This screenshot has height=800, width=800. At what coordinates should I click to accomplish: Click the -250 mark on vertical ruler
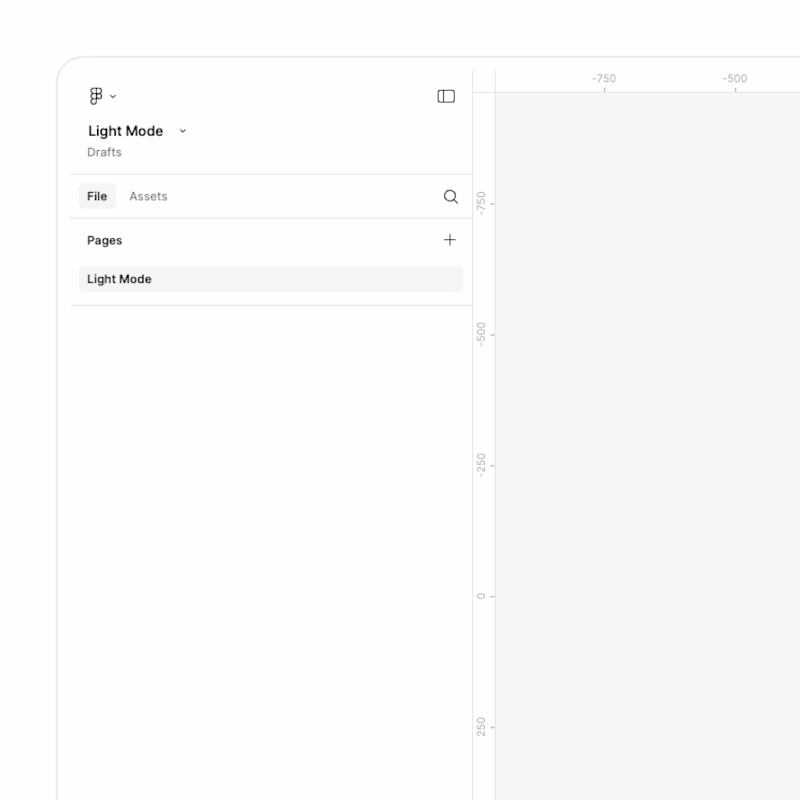click(x=481, y=465)
